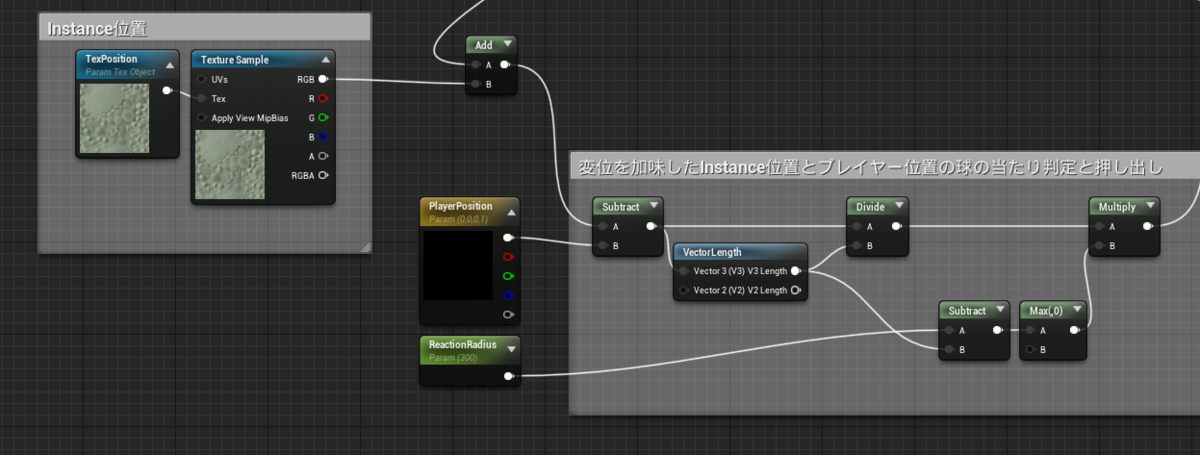The width and height of the screenshot is (1200, 455).
Task: Click the Divide node output pin
Action: pyautogui.click(x=897, y=226)
